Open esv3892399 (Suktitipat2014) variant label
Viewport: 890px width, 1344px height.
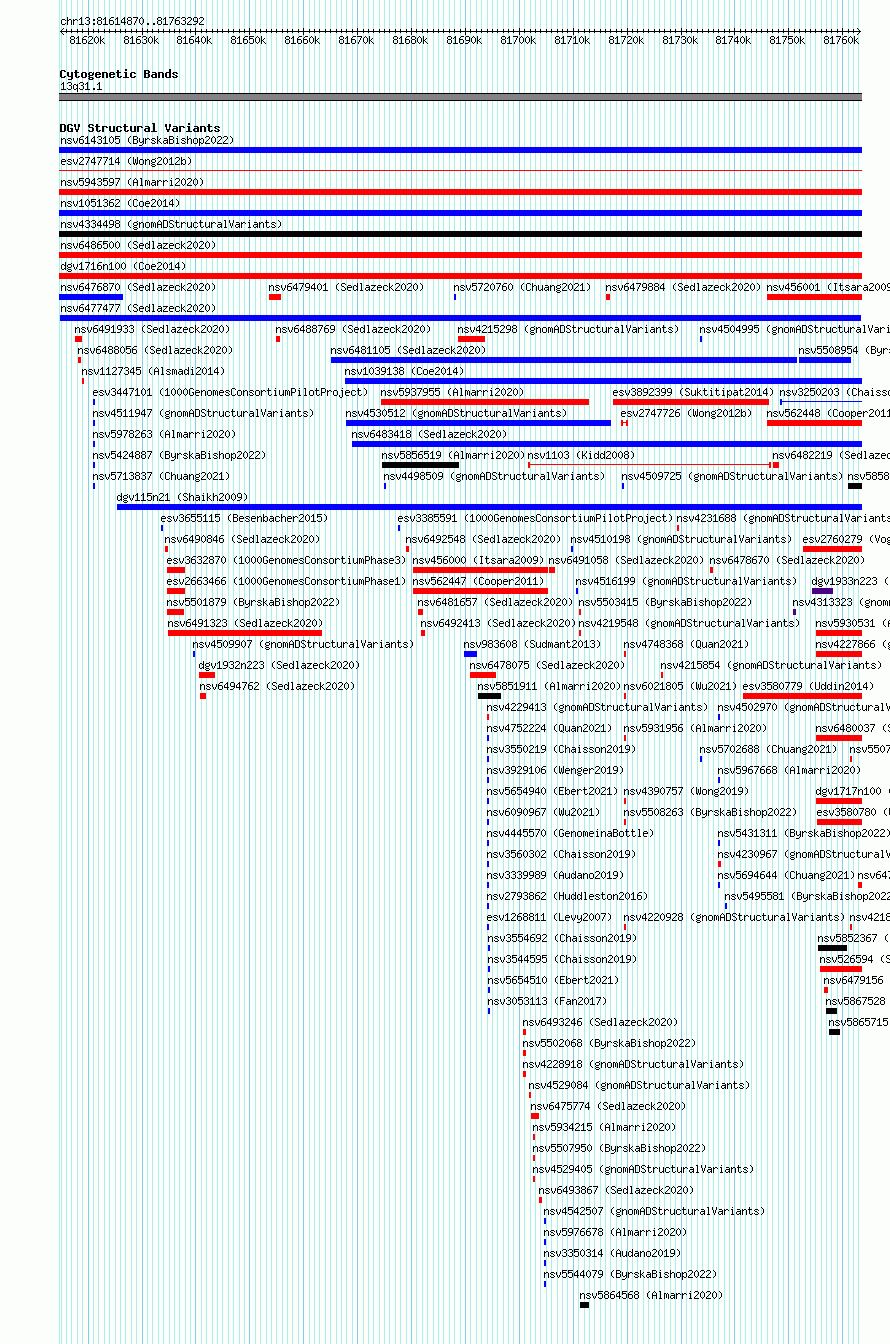click(693, 392)
